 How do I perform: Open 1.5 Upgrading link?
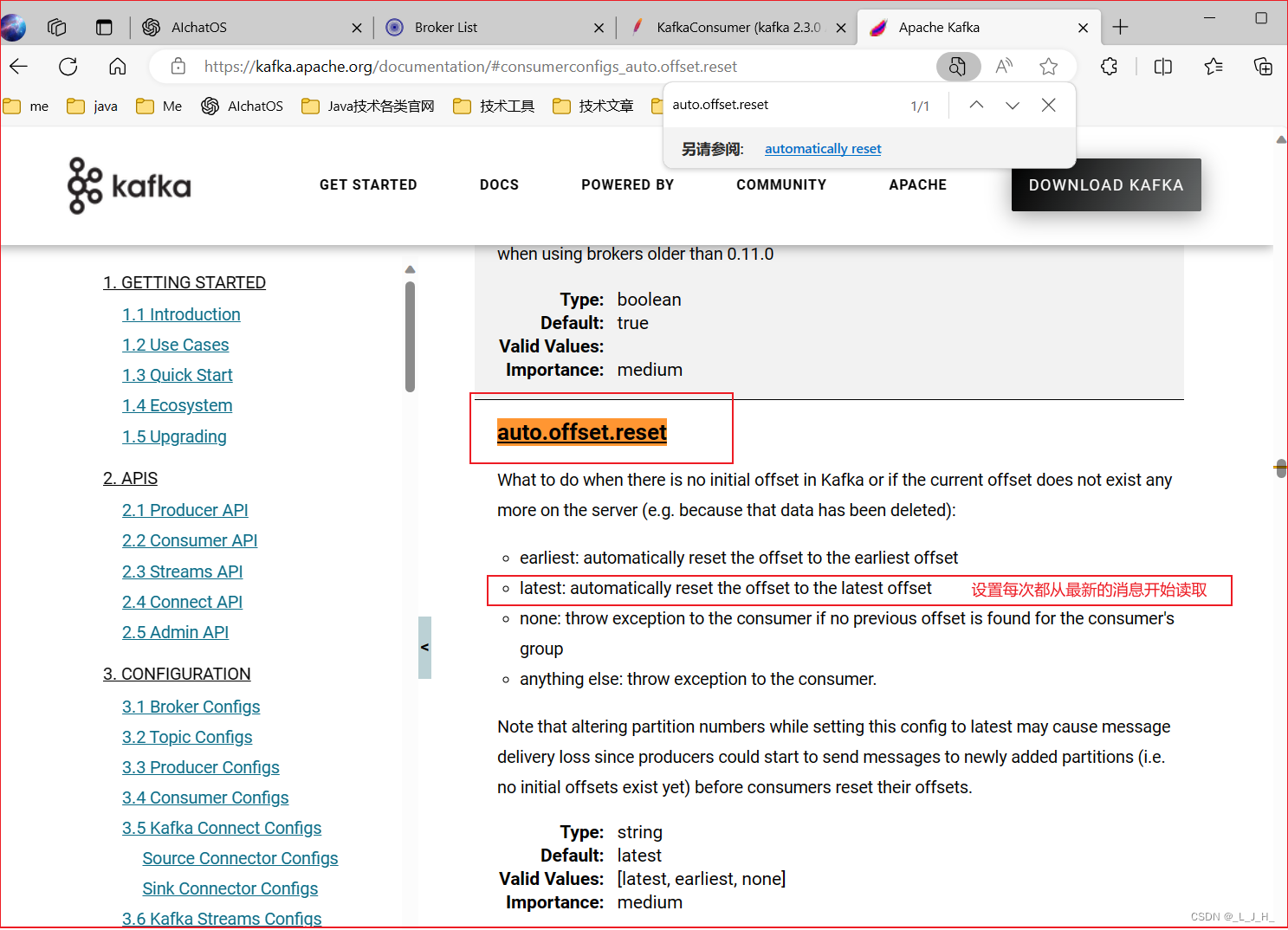[x=174, y=436]
